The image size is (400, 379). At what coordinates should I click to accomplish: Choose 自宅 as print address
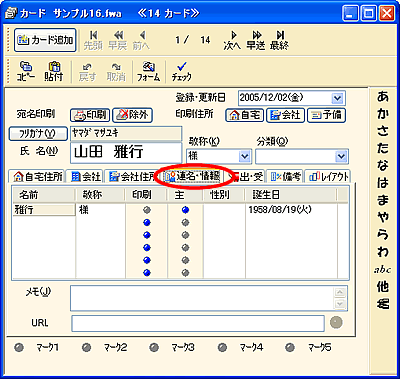point(245,115)
